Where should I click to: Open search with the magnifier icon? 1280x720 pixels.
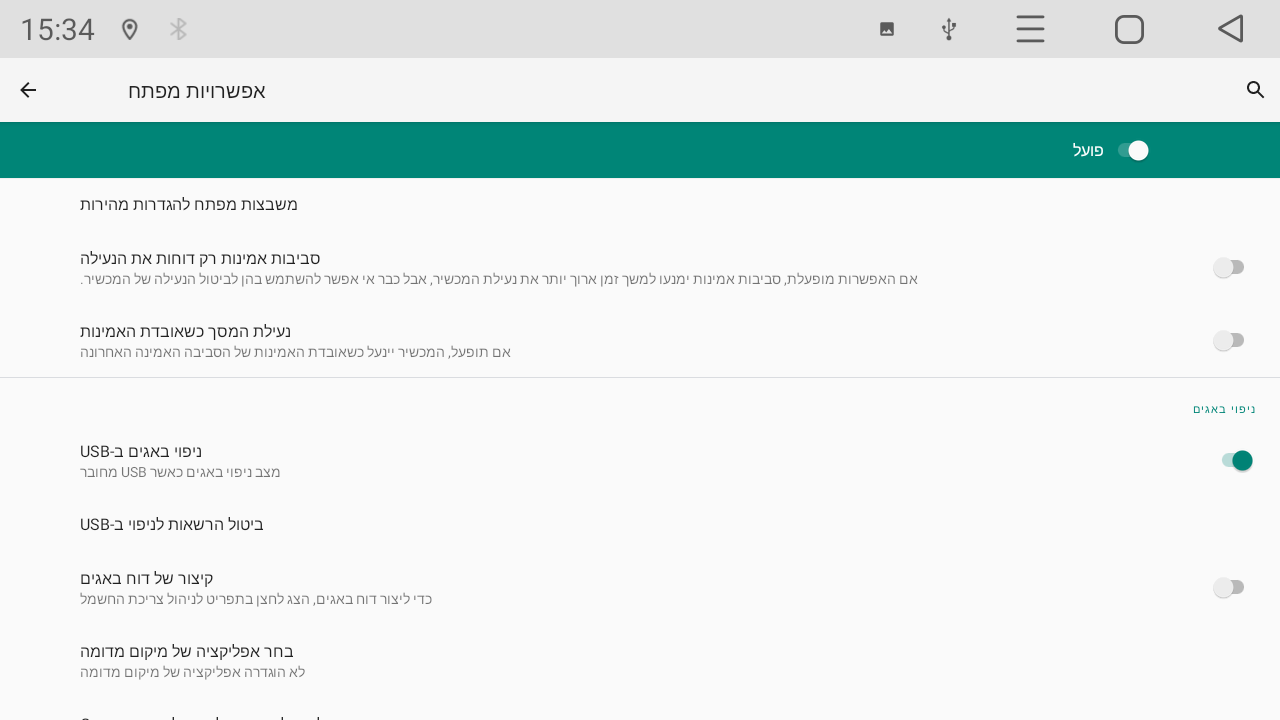click(x=1256, y=90)
